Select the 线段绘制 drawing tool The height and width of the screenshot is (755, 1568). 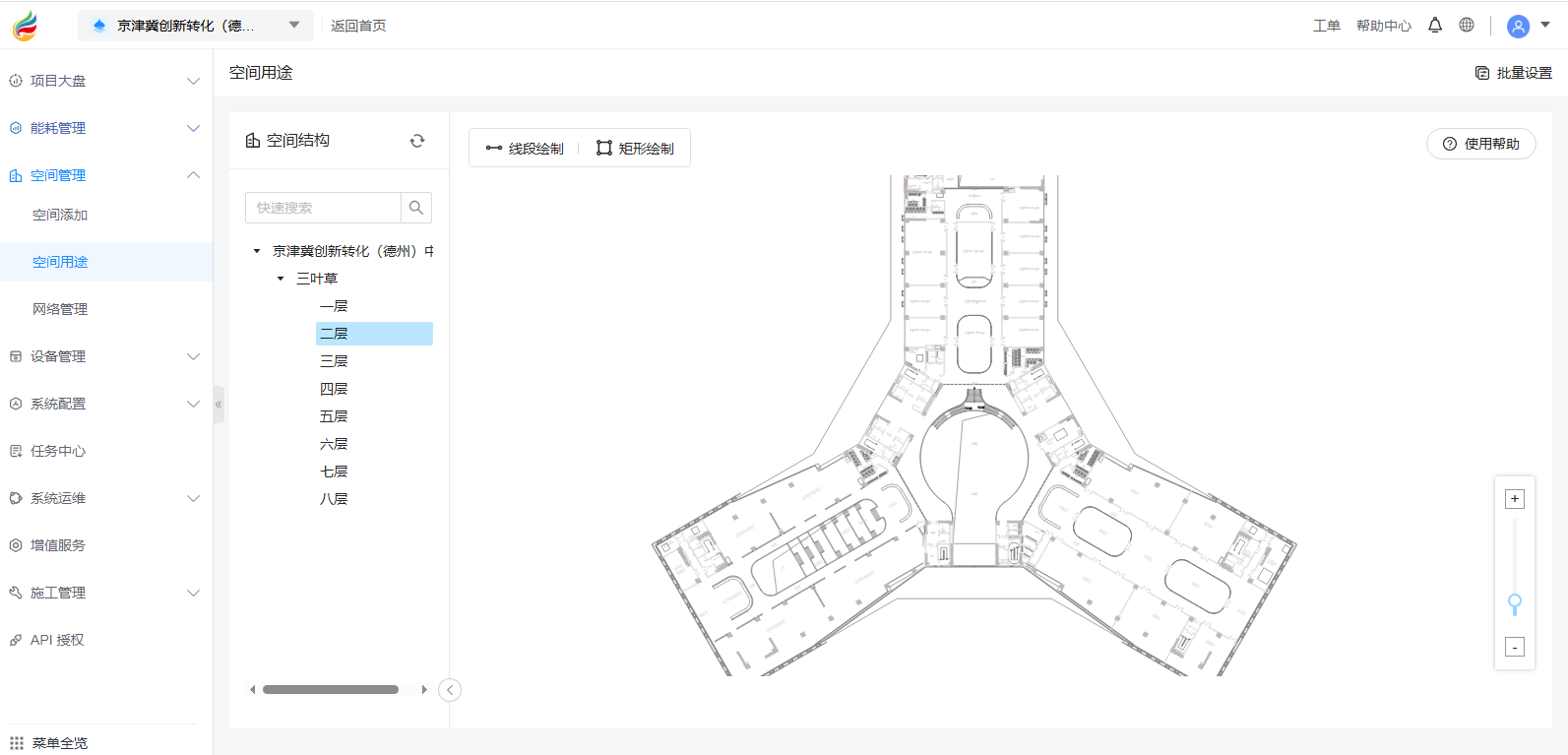tap(525, 149)
